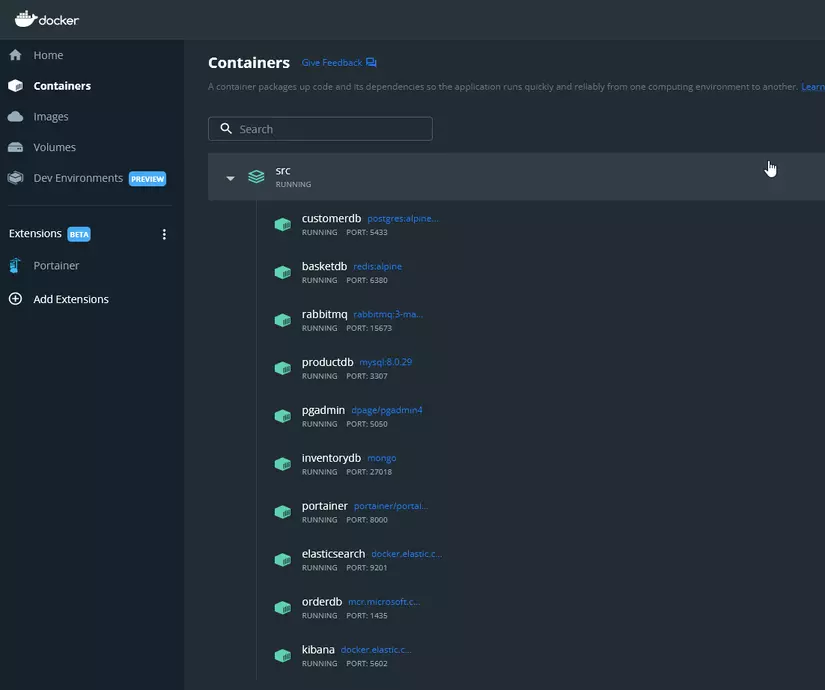Viewport: 825px width, 690px height.
Task: Open the Portainer extension
Action: click(56, 266)
